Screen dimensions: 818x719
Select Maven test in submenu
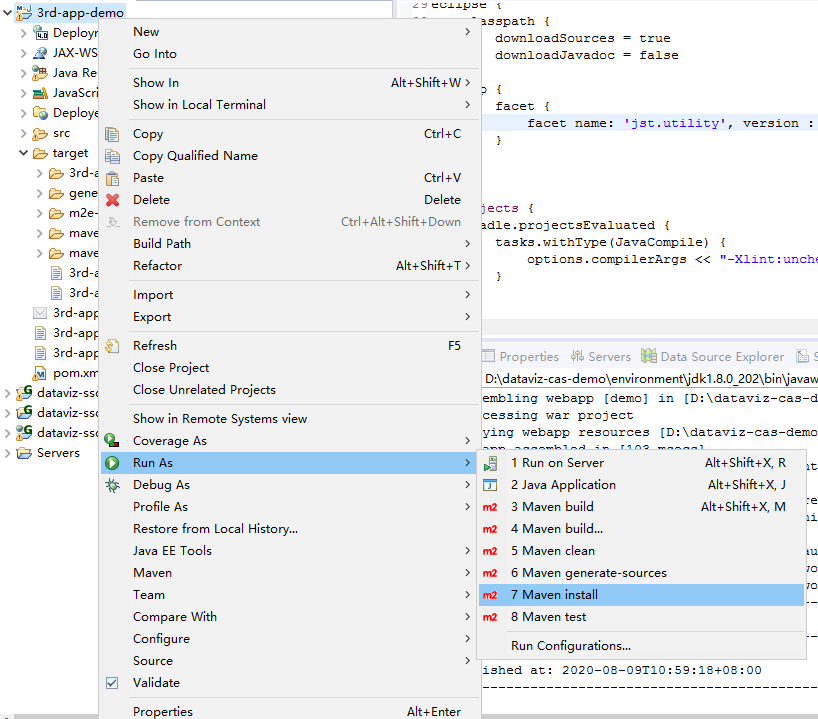click(x=641, y=617)
